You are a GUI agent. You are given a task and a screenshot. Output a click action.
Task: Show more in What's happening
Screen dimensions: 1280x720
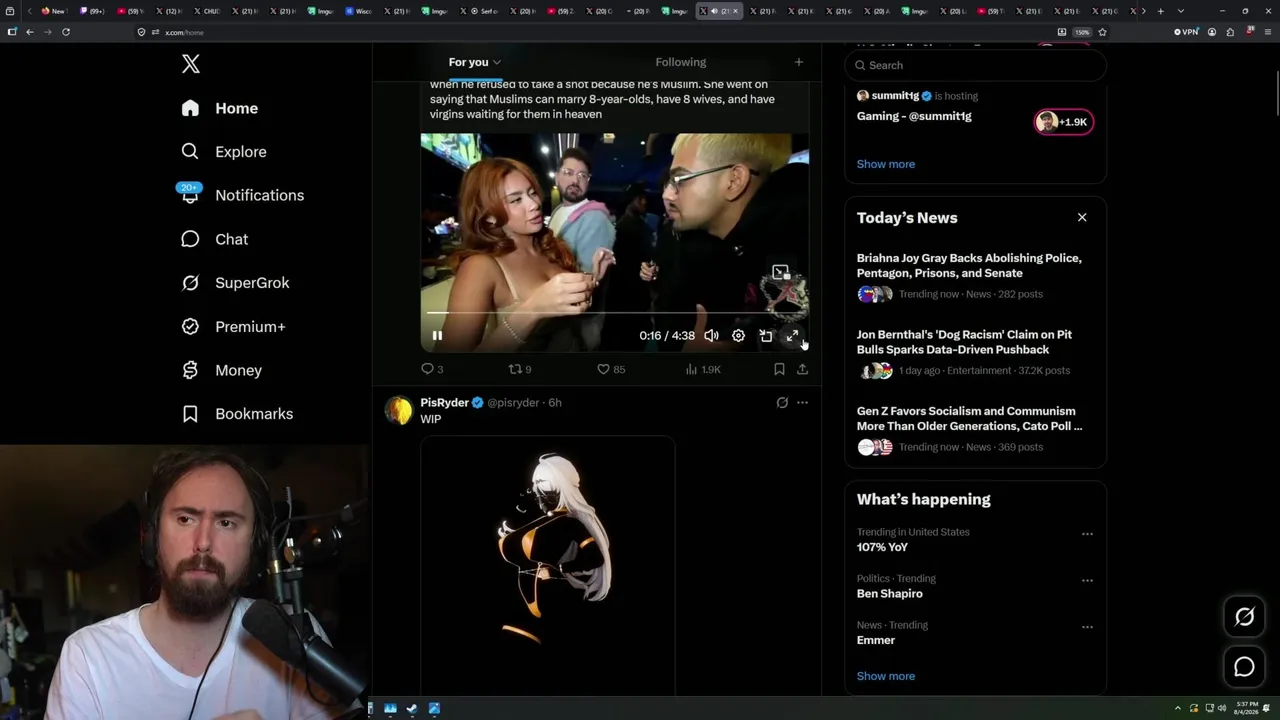[885, 676]
